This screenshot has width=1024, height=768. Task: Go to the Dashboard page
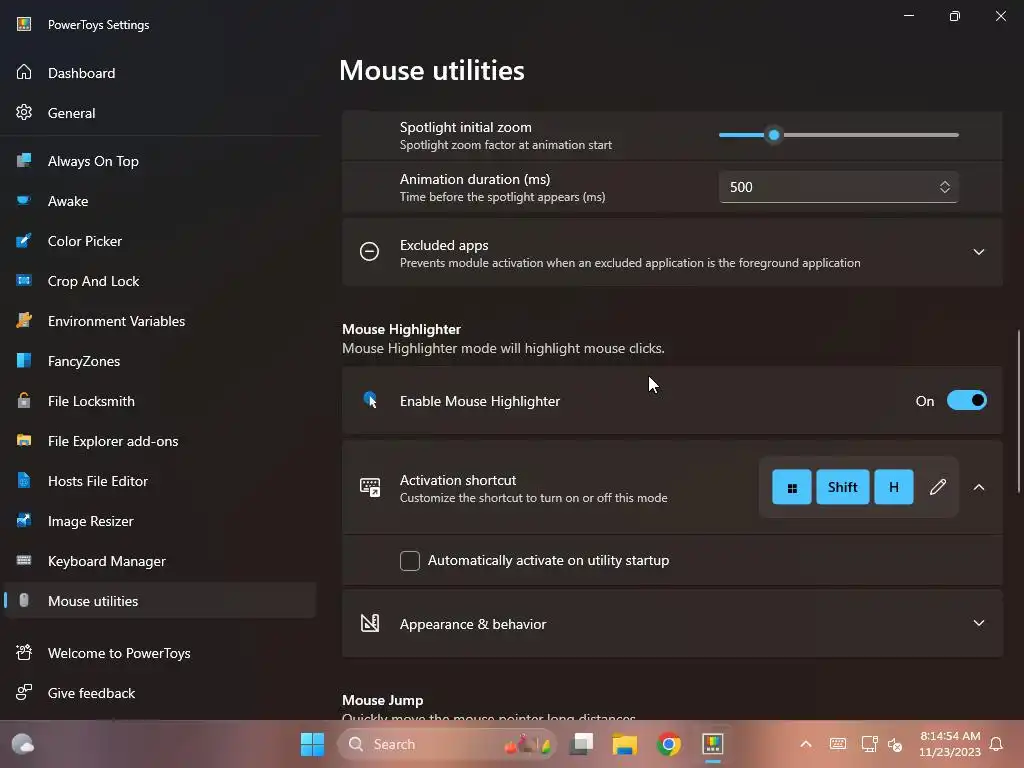[159, 72]
